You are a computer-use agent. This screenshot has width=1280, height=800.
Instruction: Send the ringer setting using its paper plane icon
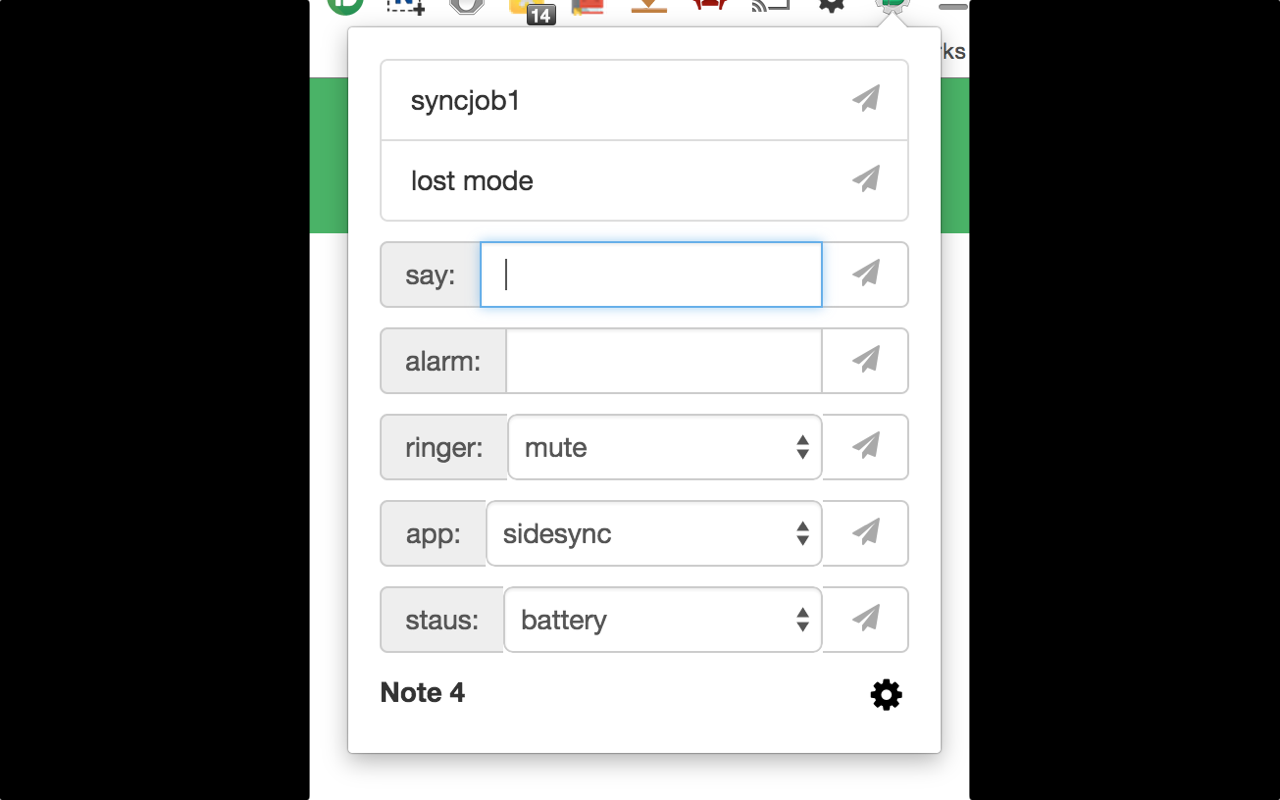(866, 446)
